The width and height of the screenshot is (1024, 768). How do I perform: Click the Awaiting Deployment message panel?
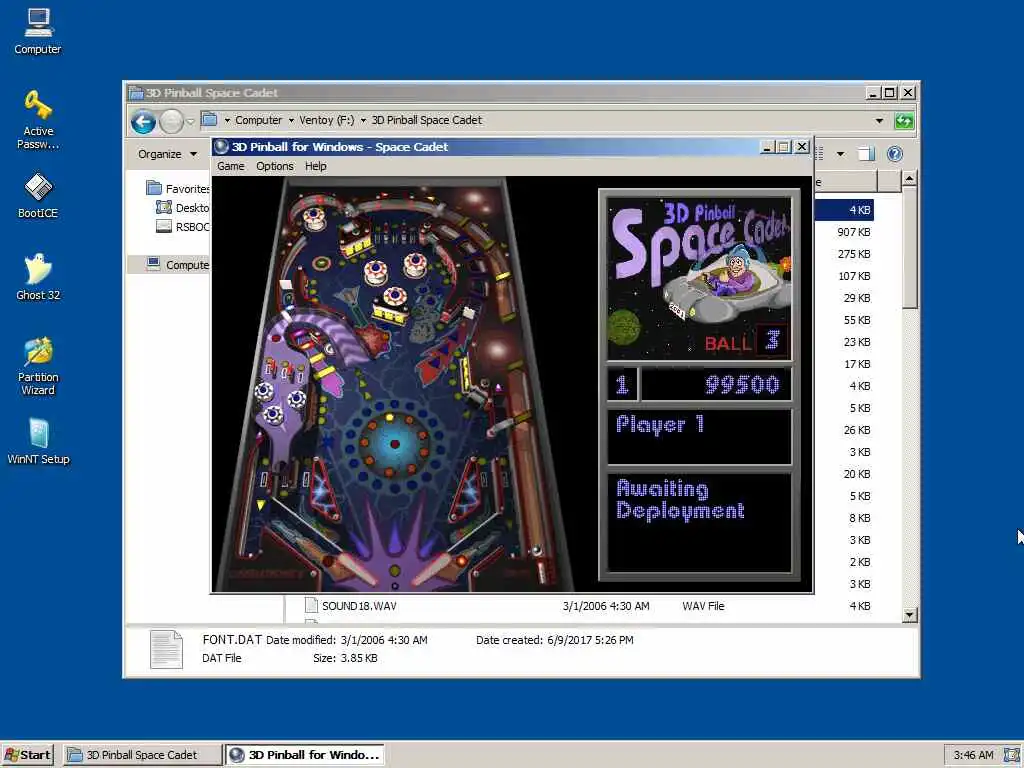coord(699,521)
